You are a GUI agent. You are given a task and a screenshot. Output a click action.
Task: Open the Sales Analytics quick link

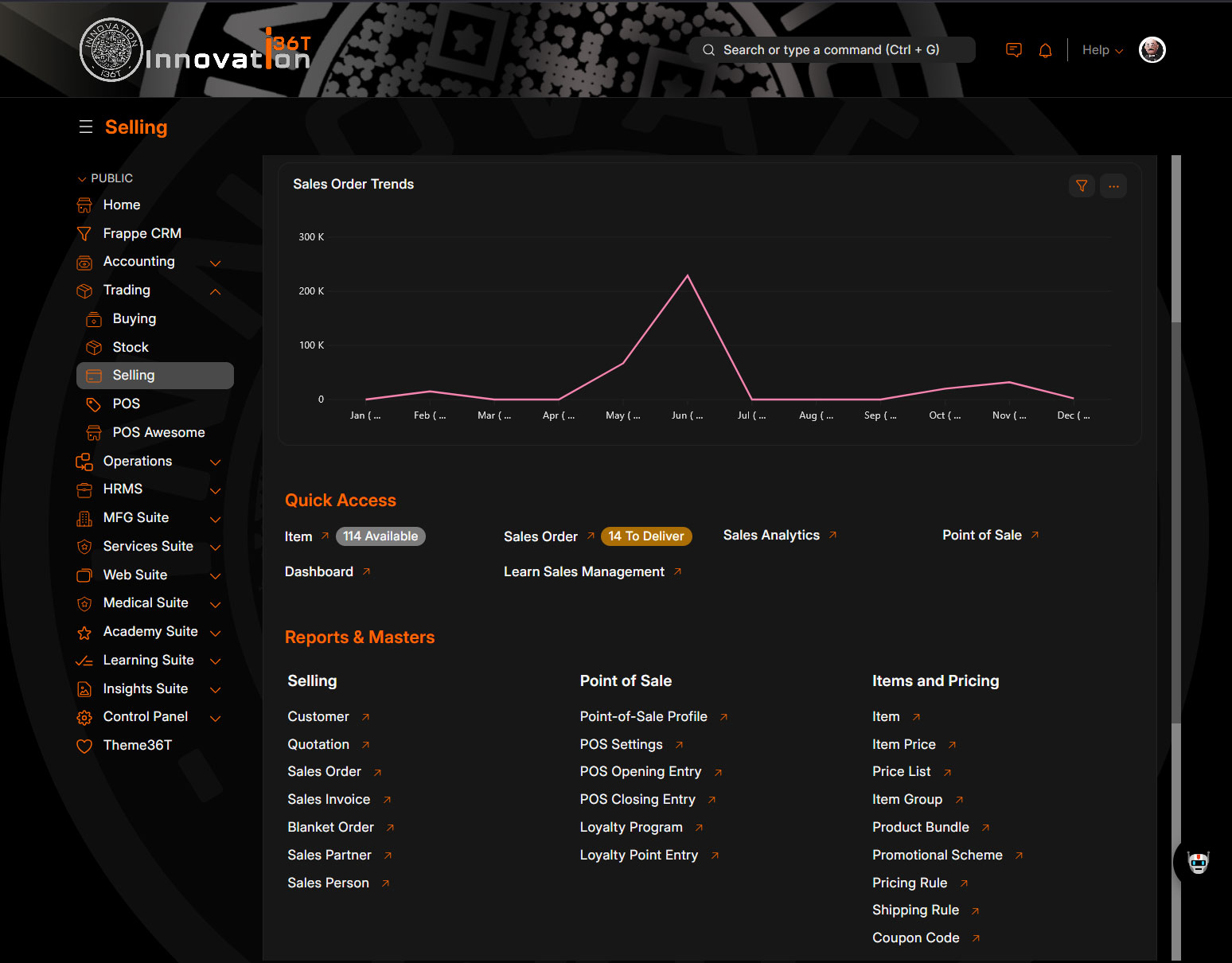[771, 536]
